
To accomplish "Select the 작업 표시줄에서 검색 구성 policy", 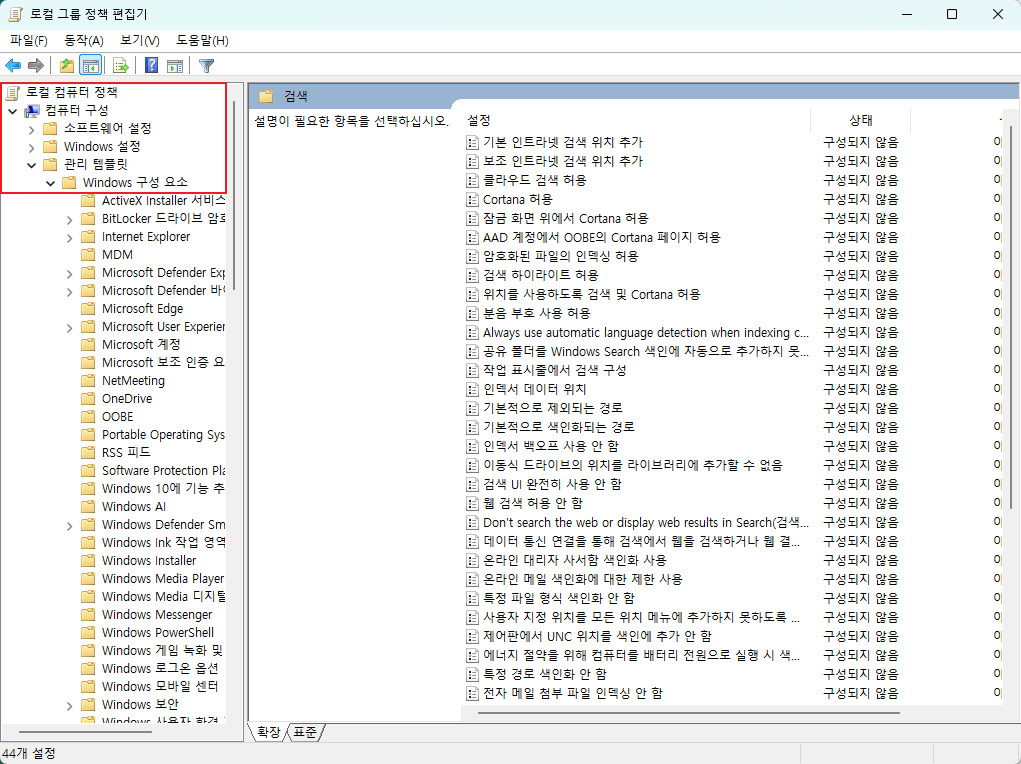I will tap(554, 371).
